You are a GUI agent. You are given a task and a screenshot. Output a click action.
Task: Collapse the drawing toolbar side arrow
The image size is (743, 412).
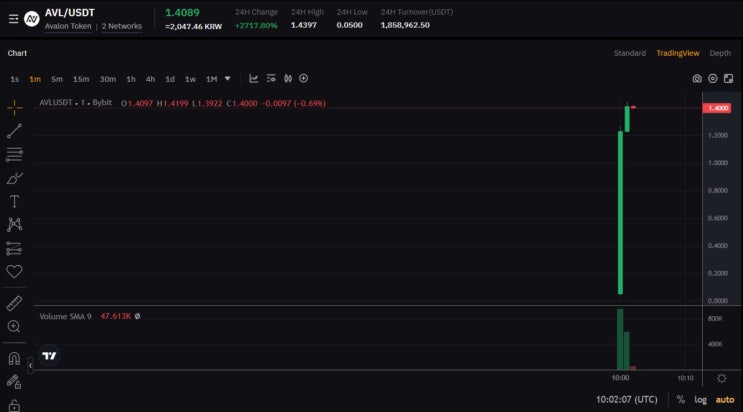click(30, 366)
